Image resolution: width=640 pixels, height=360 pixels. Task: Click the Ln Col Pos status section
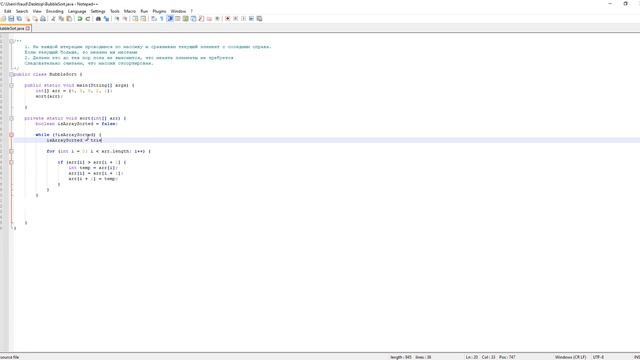pyautogui.click(x=491, y=357)
